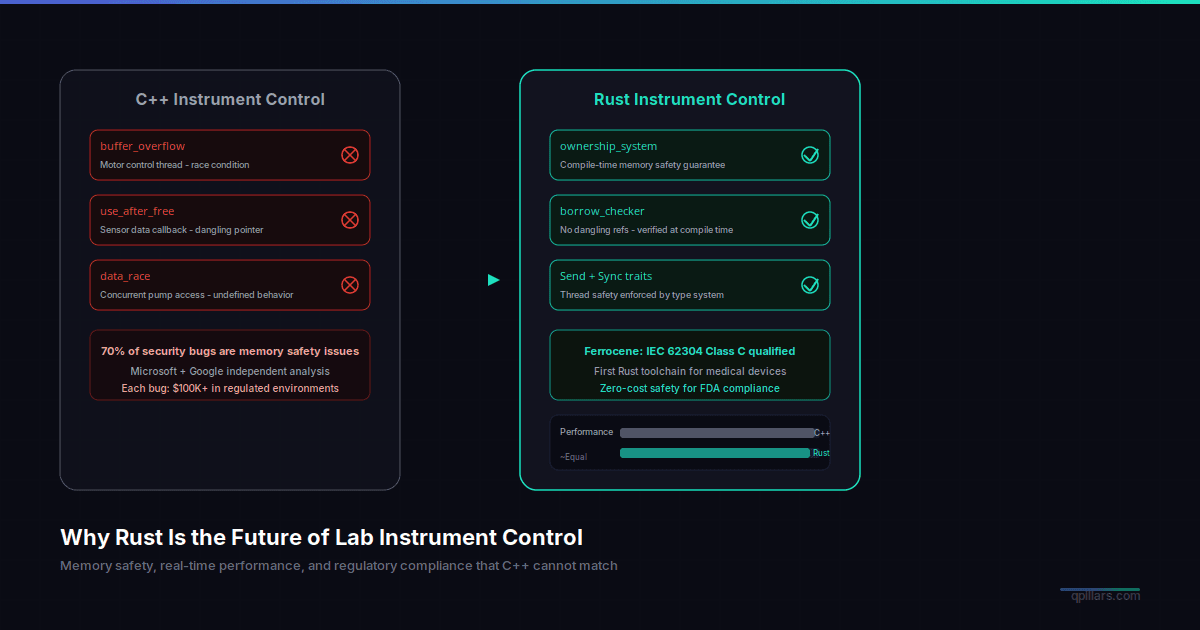Select the checkmark beside borrow_checker
1200x630 pixels.
[810, 220]
